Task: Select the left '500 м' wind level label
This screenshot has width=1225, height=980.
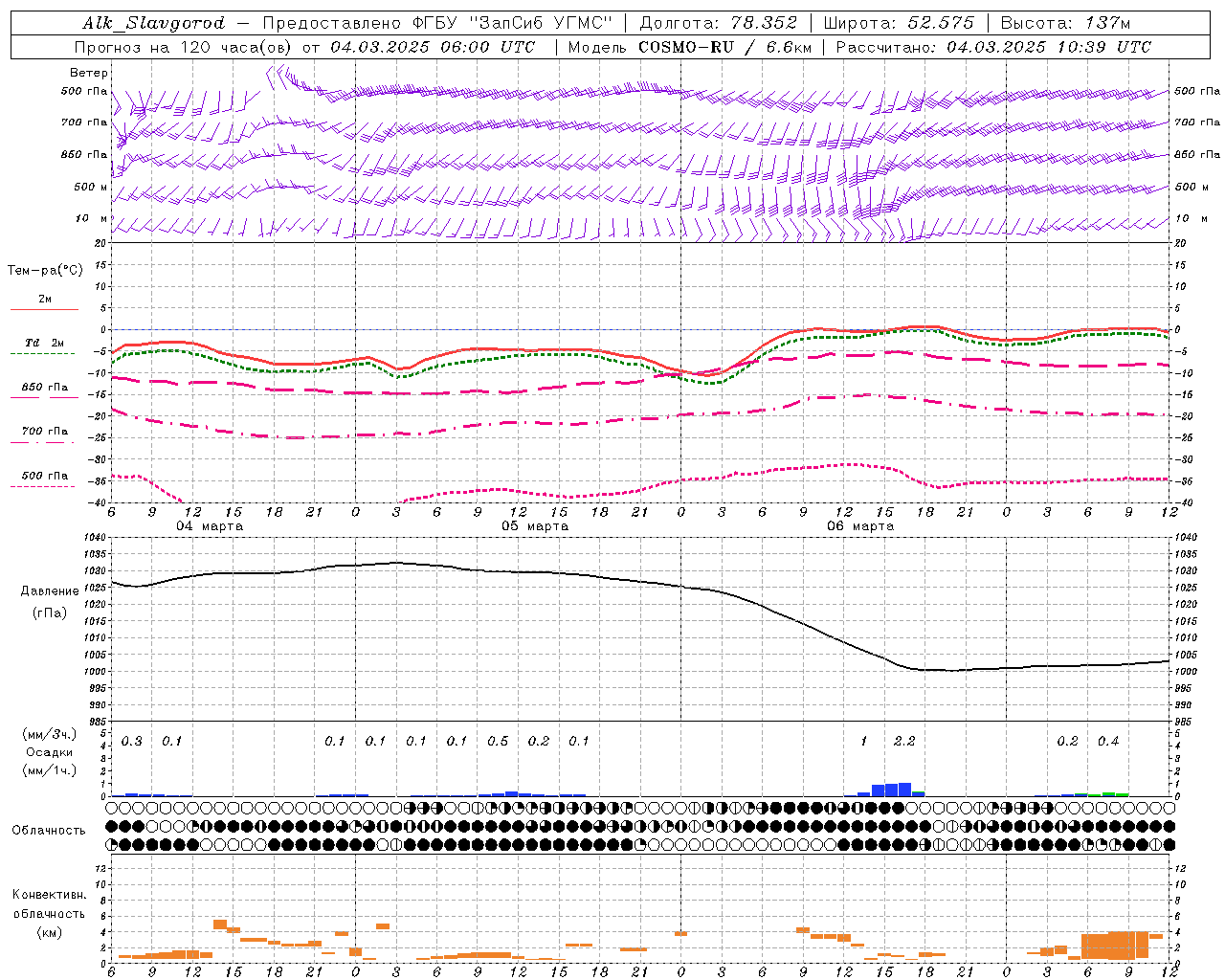Action: tap(91, 187)
